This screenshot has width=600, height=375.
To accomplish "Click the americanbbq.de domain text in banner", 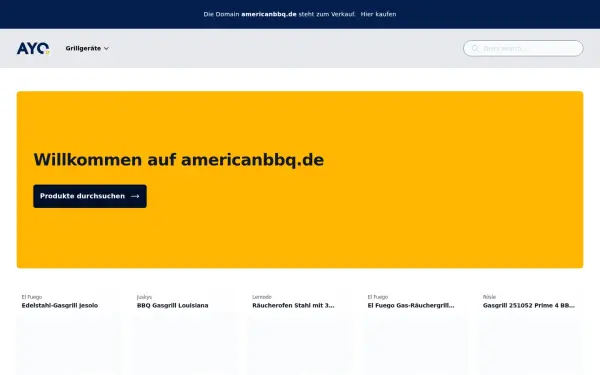I will pos(269,14).
